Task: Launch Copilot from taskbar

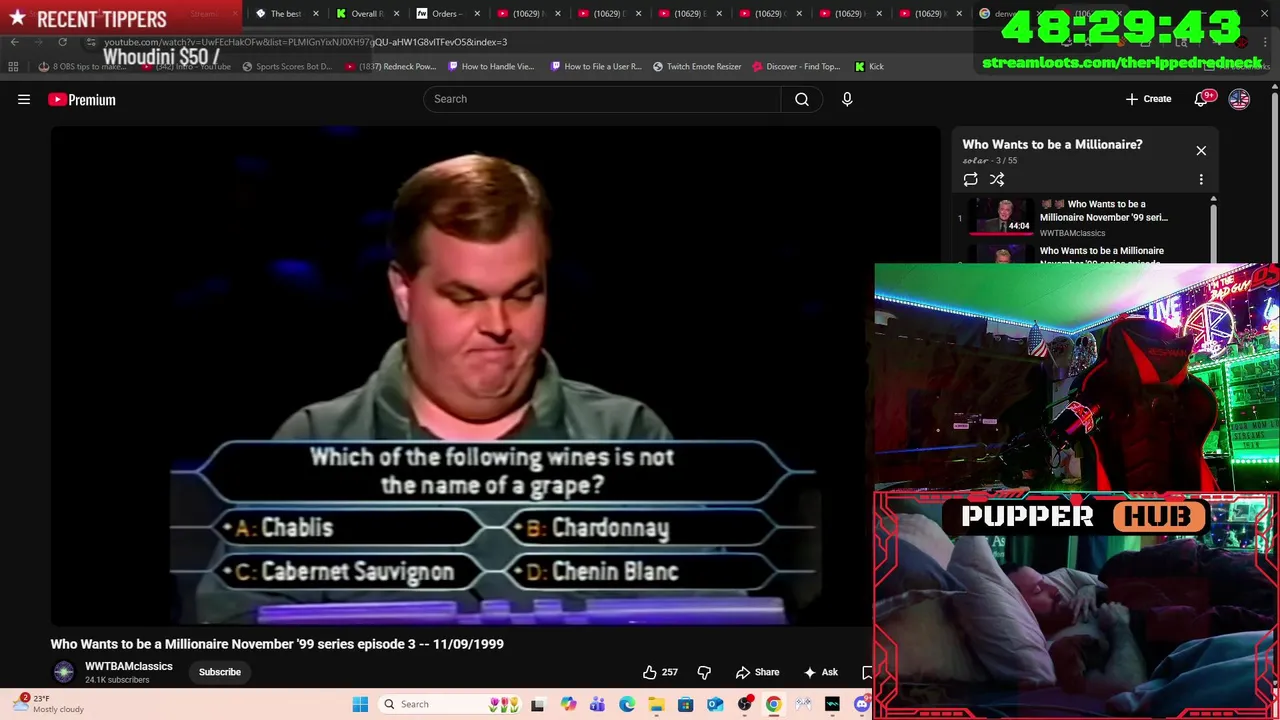Action: point(568,704)
